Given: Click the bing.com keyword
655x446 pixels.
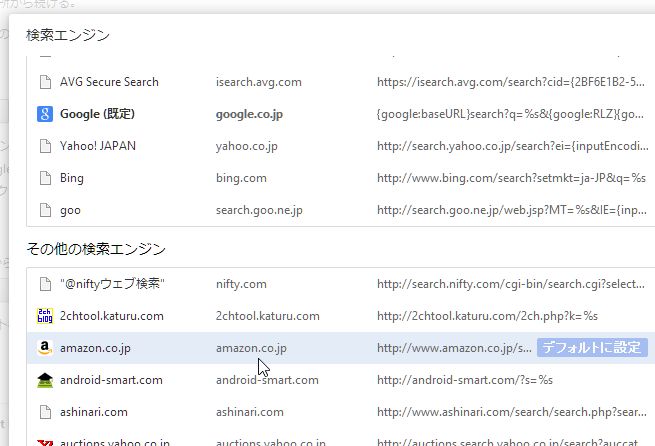Looking at the screenshot, I should point(241,178).
